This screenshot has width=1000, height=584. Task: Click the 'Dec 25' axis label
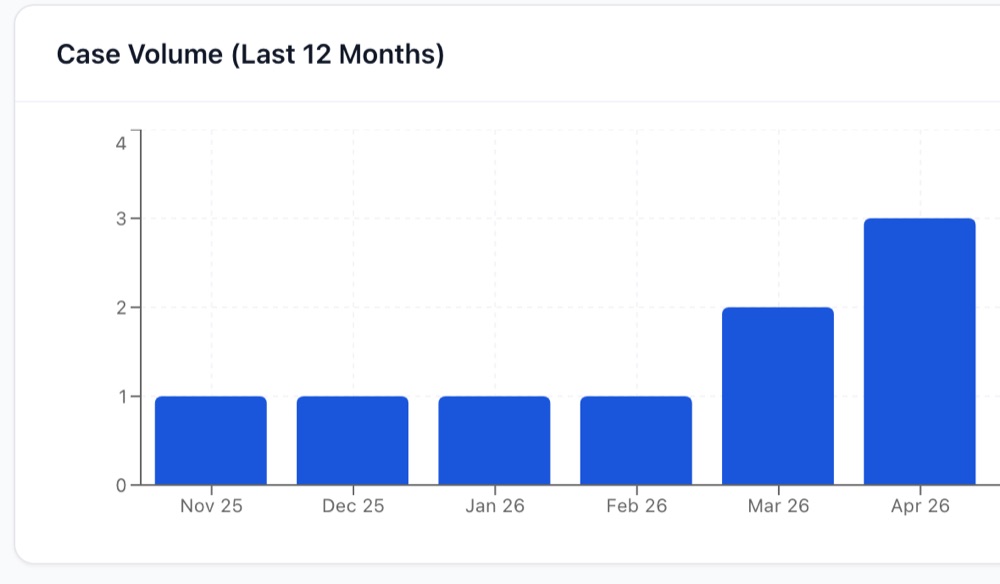click(x=353, y=506)
